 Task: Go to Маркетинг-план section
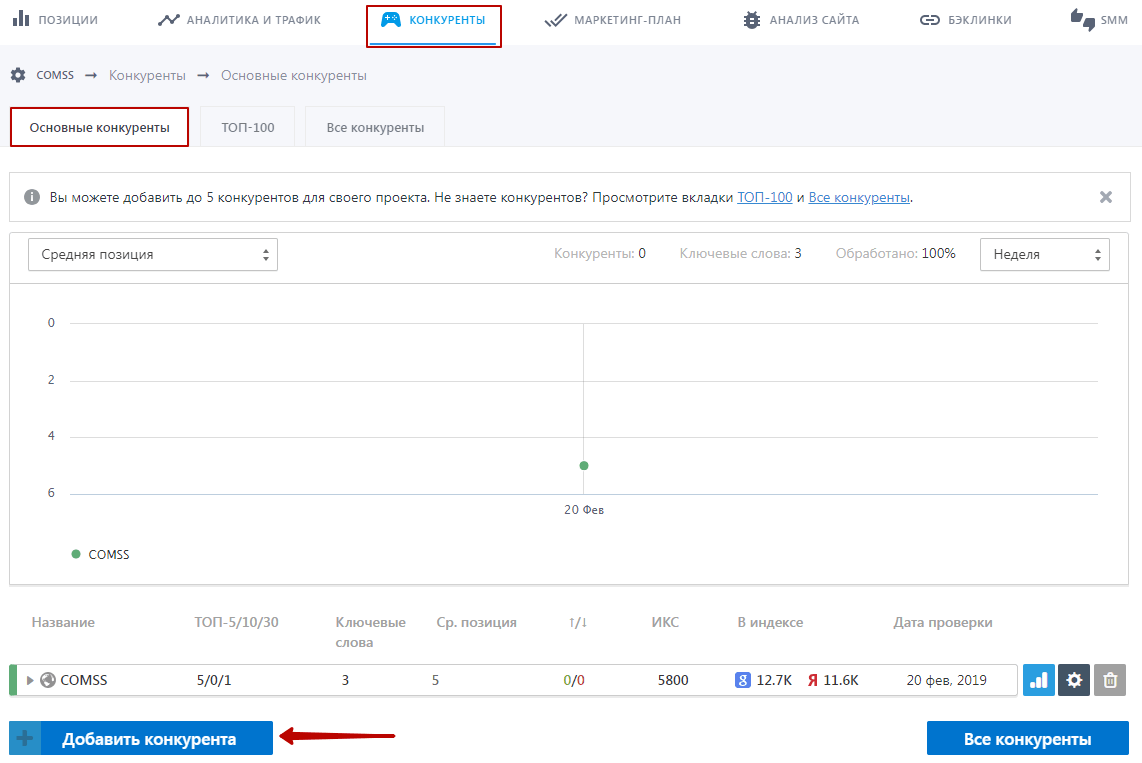(613, 20)
